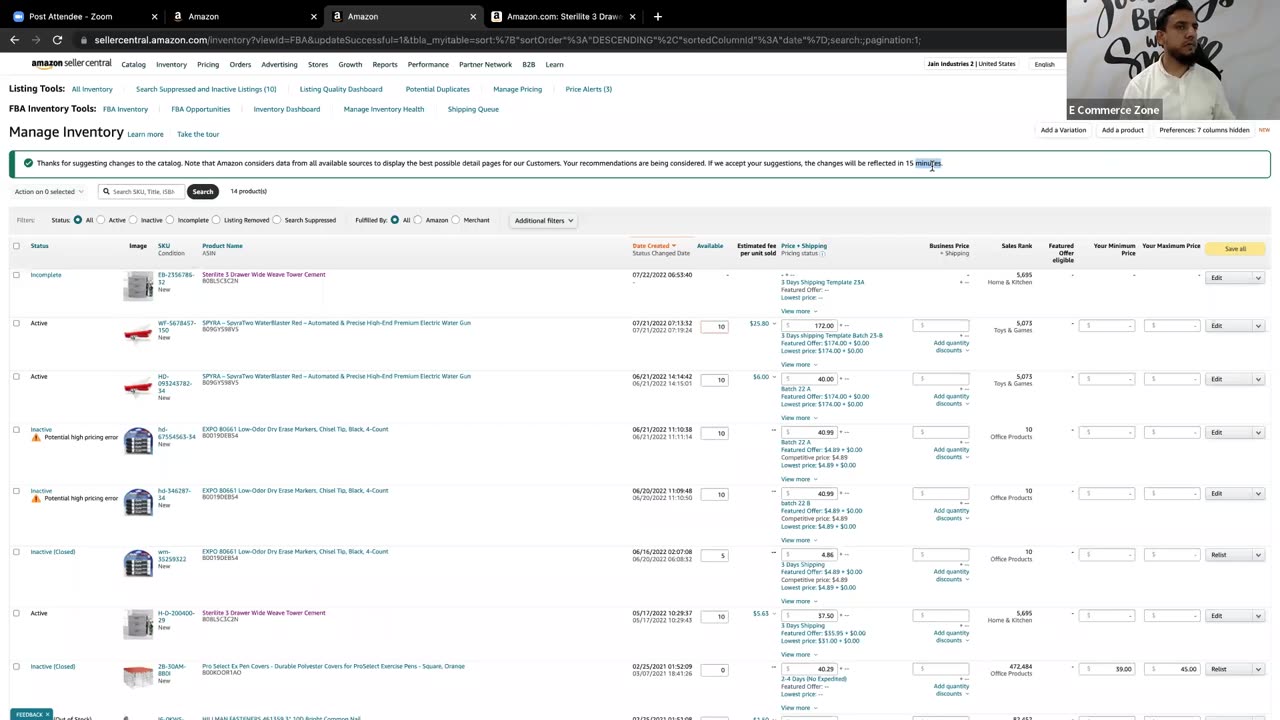Image resolution: width=1280 pixels, height=720 pixels.
Task: Reload the page with the refresh icon
Action: (x=57, y=40)
